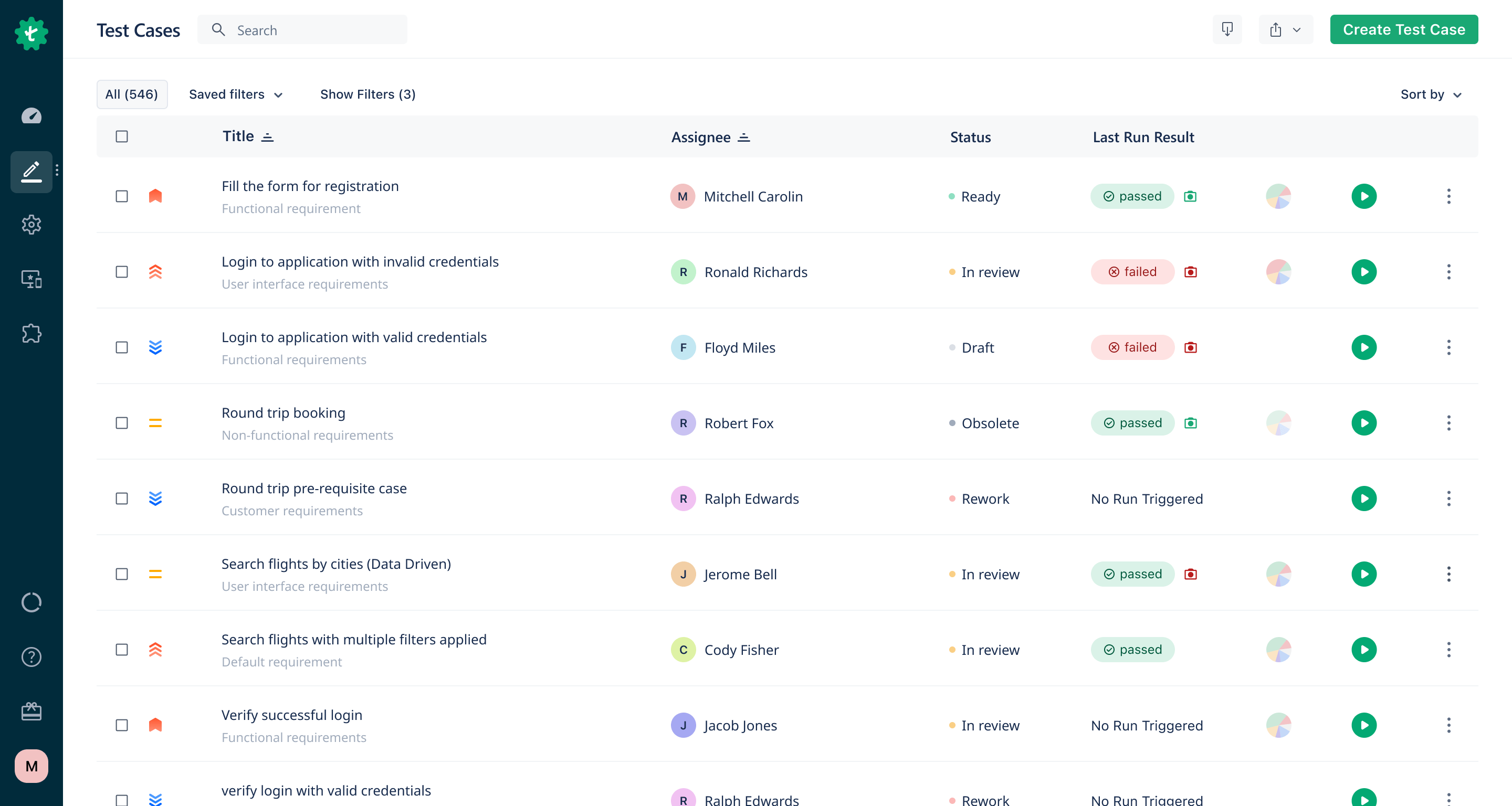Open Show Filters (3)

367,94
